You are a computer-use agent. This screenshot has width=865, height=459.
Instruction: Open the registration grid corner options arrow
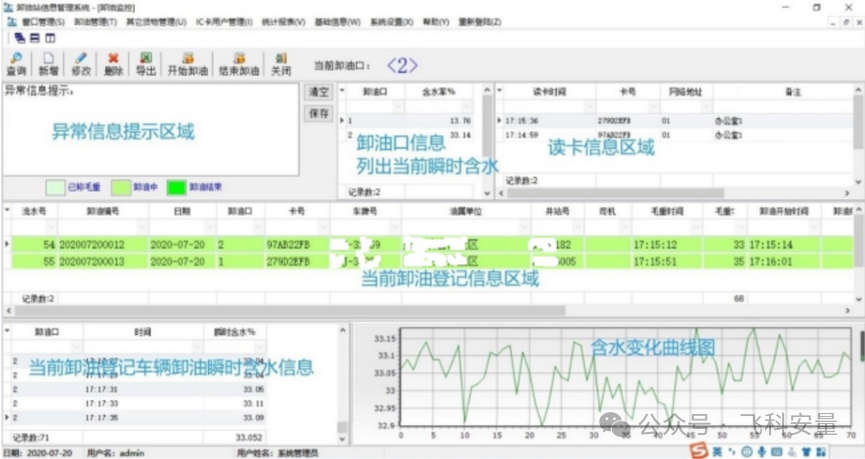7,210
